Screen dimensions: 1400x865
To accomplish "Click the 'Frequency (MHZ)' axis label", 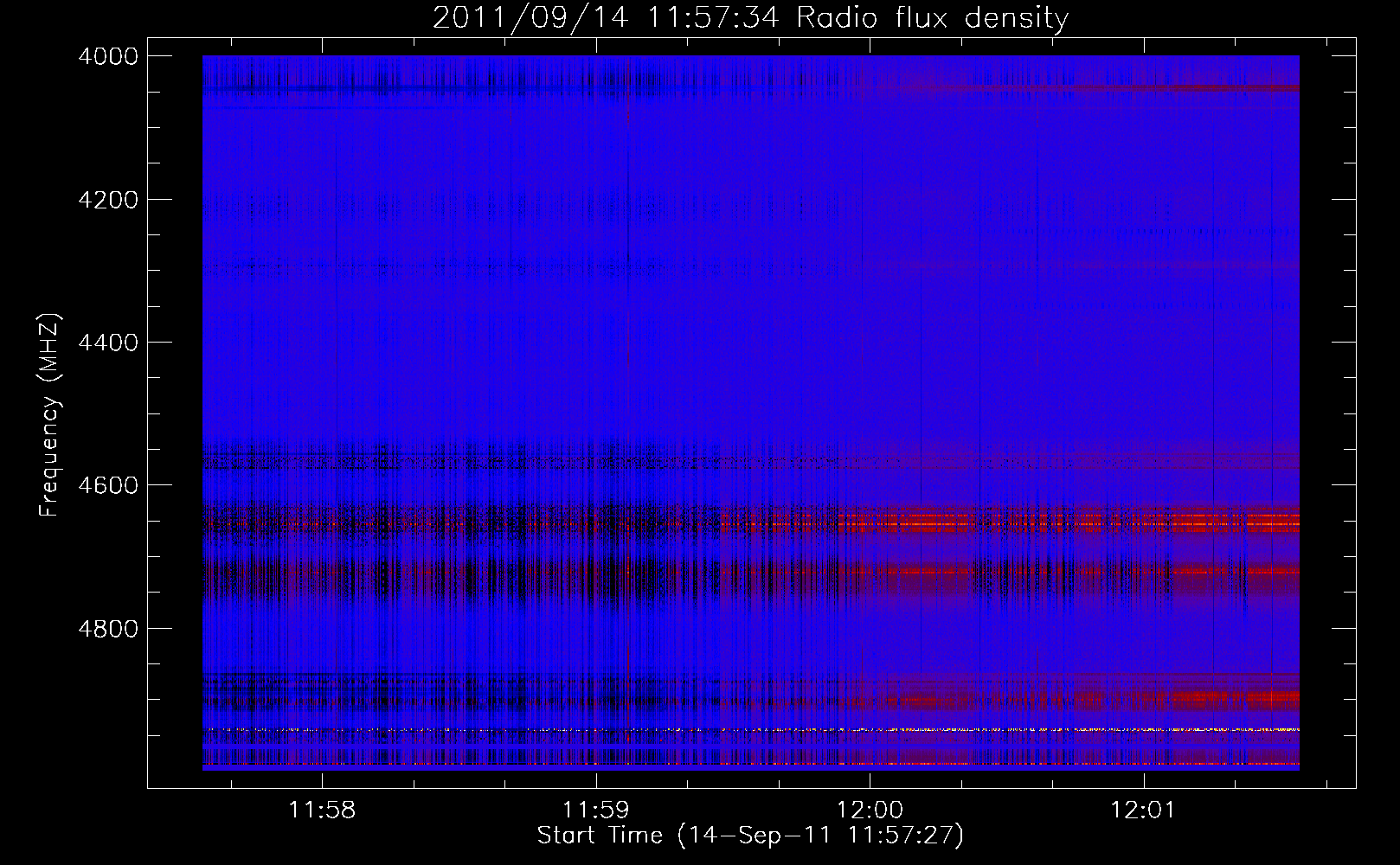I will (49, 415).
